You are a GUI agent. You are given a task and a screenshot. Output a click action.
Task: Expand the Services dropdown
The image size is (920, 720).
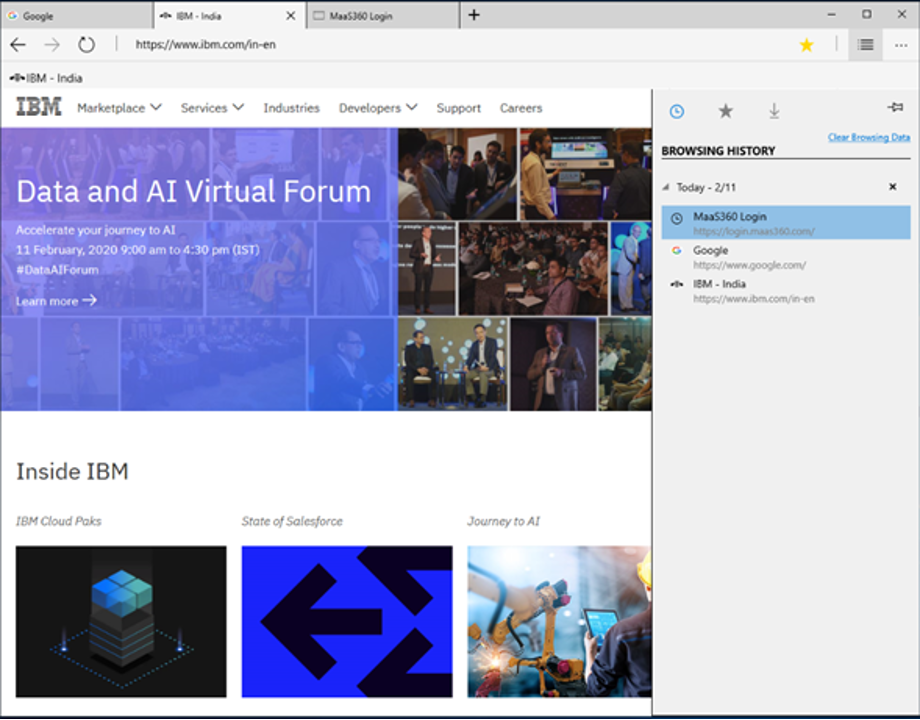pos(212,108)
